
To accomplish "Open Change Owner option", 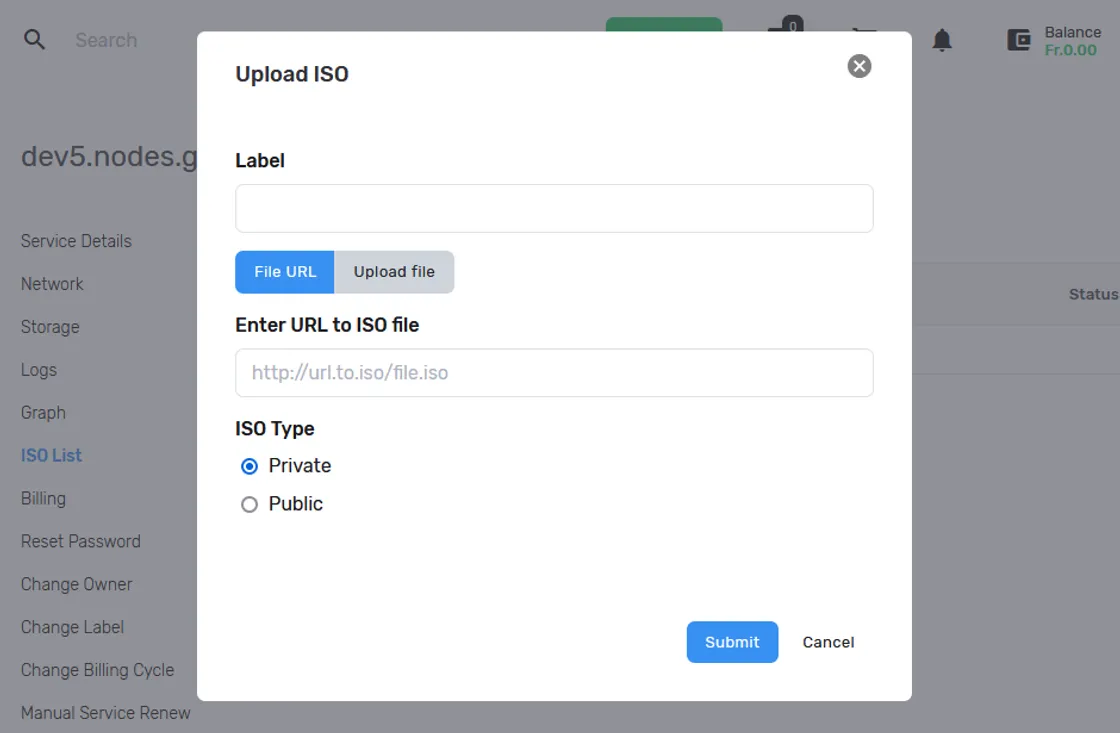I will [76, 584].
